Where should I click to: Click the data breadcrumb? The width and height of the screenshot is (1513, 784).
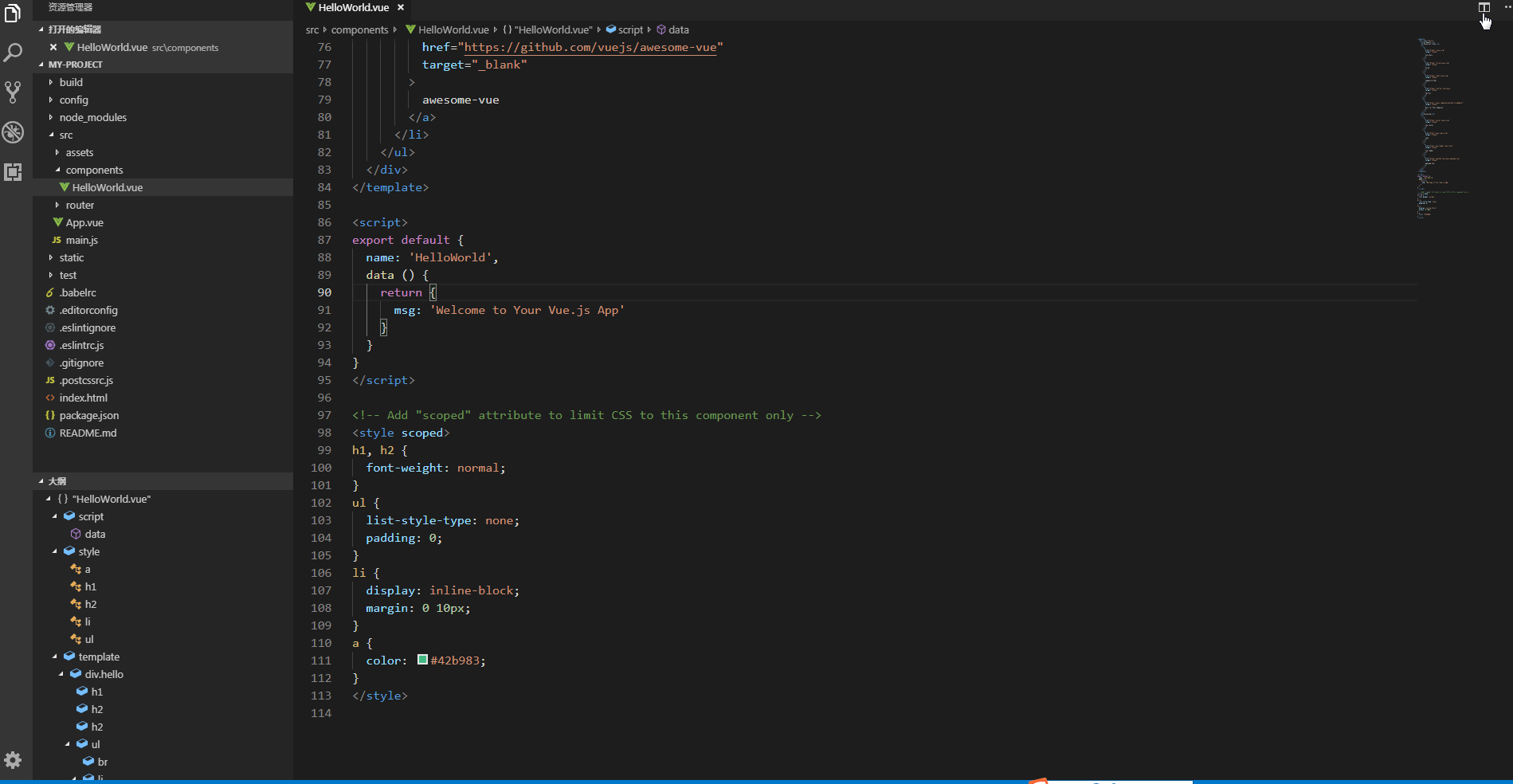point(672,29)
